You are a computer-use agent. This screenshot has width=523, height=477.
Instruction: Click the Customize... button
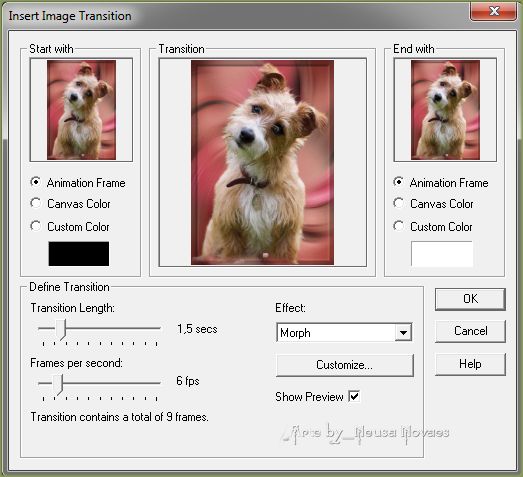point(345,365)
